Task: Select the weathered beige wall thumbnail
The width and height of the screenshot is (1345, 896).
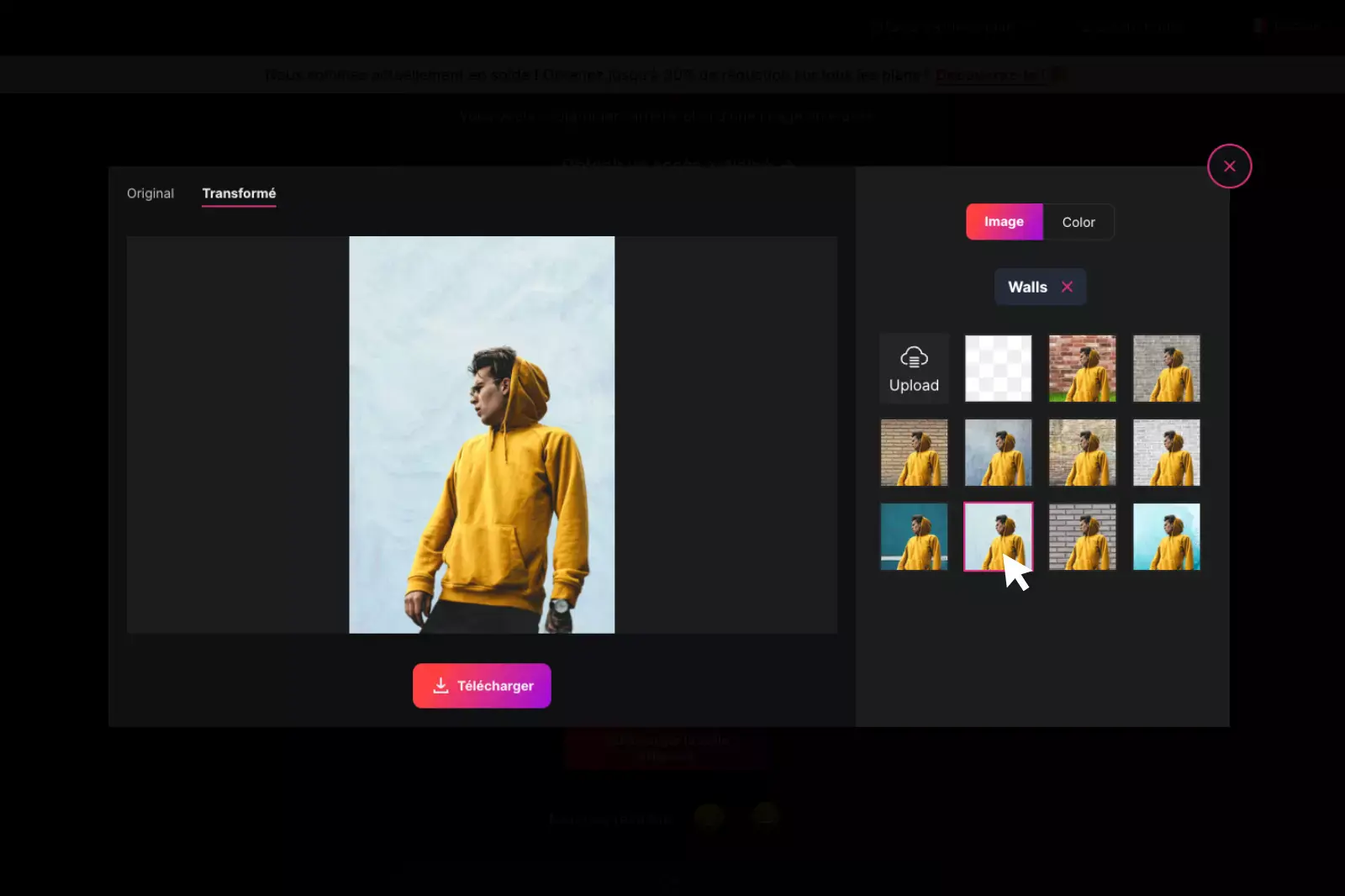Action: (x=1082, y=452)
